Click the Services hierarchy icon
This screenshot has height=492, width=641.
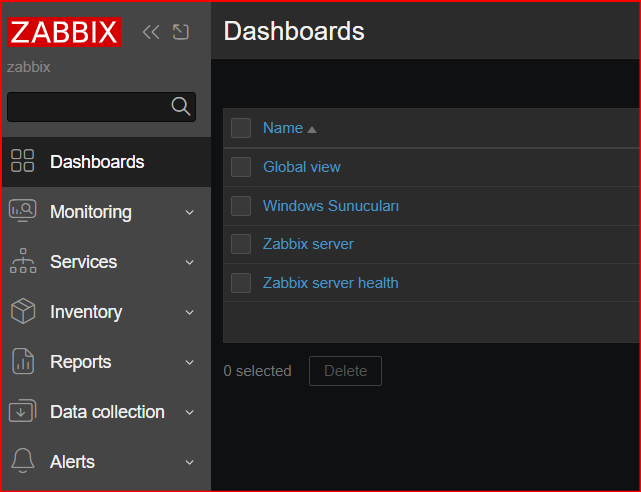point(23,260)
